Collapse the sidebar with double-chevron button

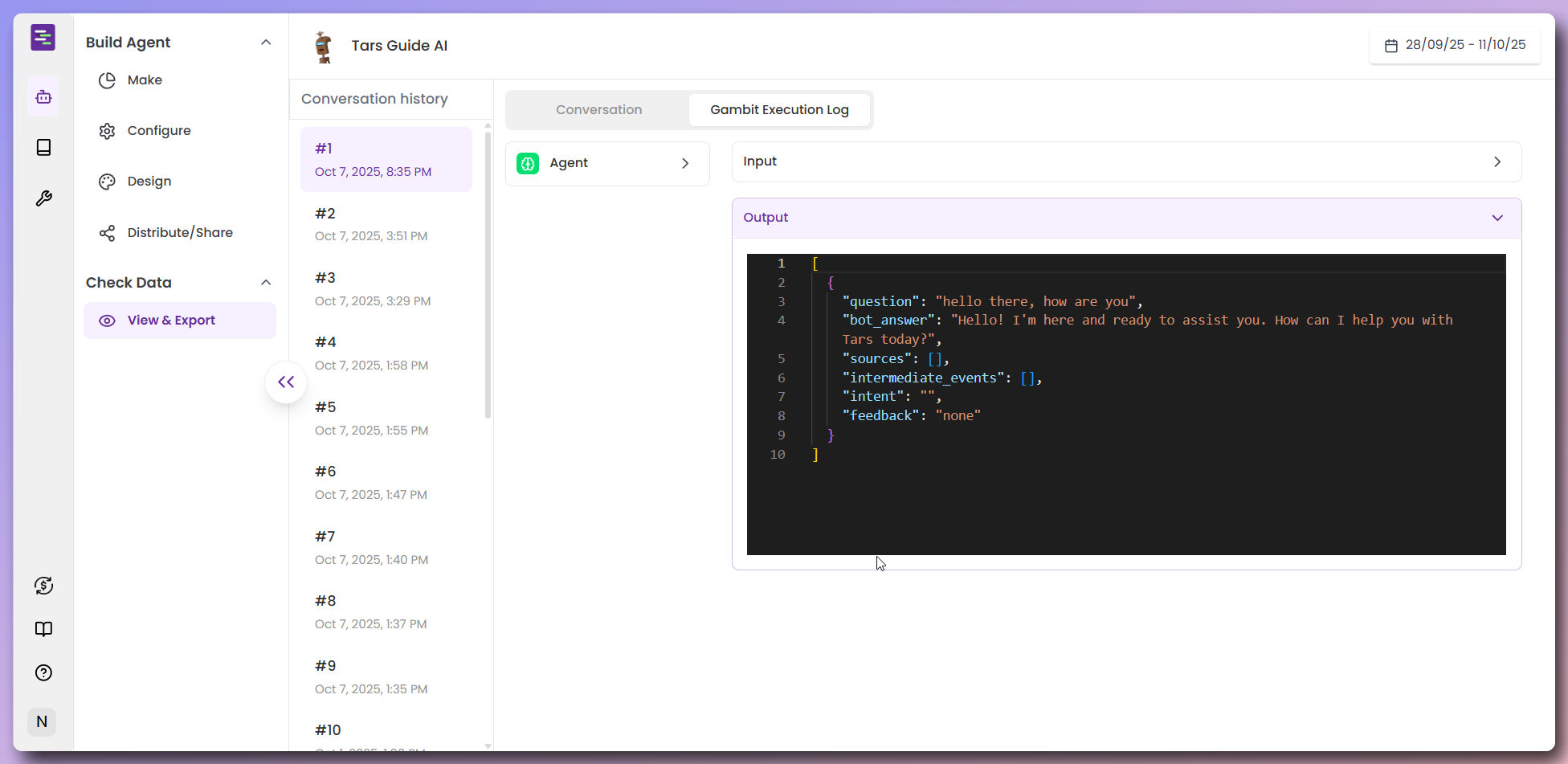pyautogui.click(x=286, y=382)
